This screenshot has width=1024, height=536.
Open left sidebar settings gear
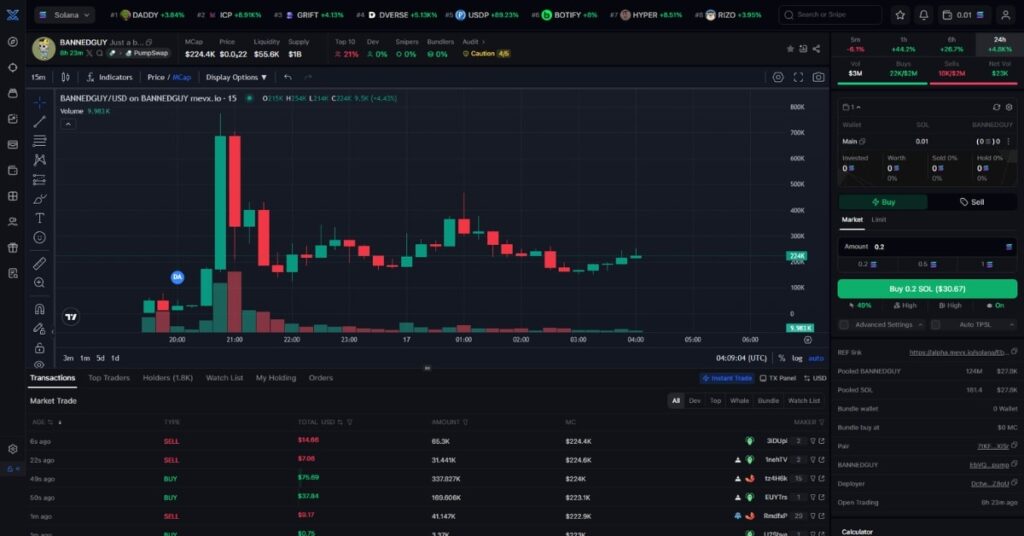12,449
